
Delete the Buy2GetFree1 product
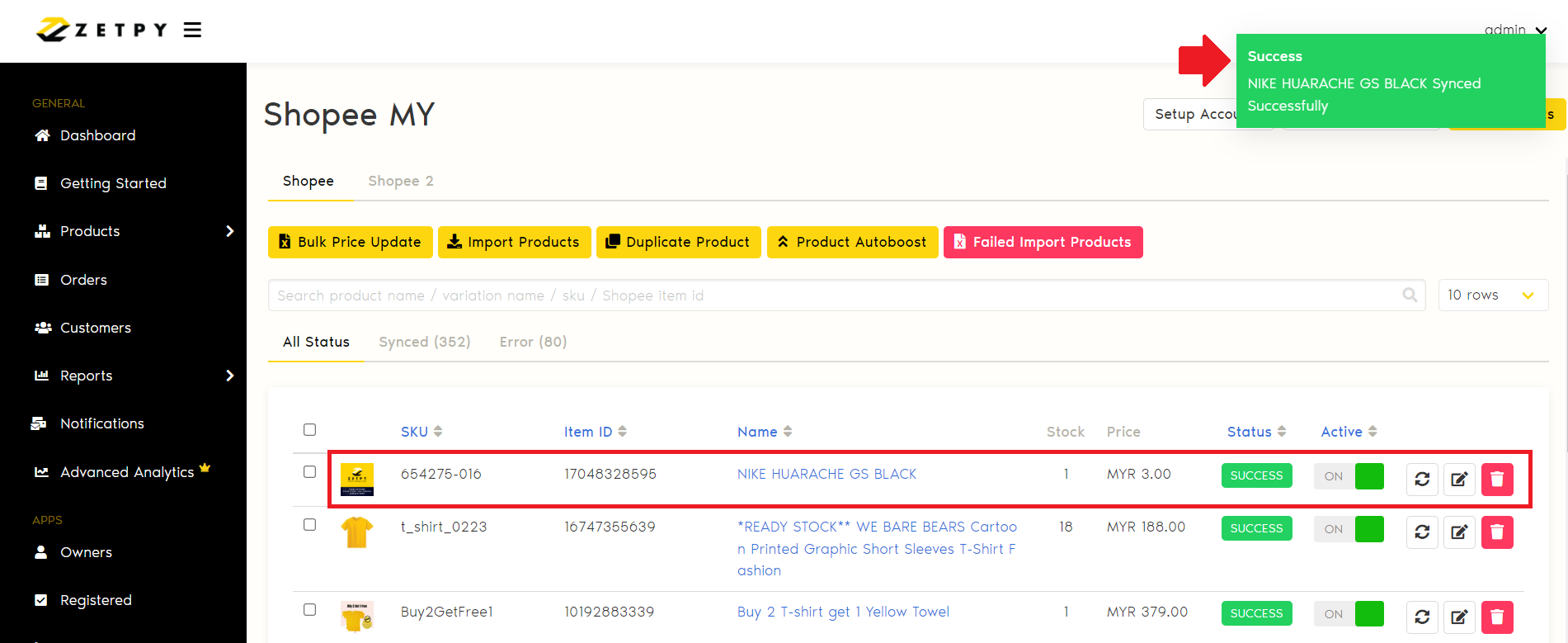1497,617
